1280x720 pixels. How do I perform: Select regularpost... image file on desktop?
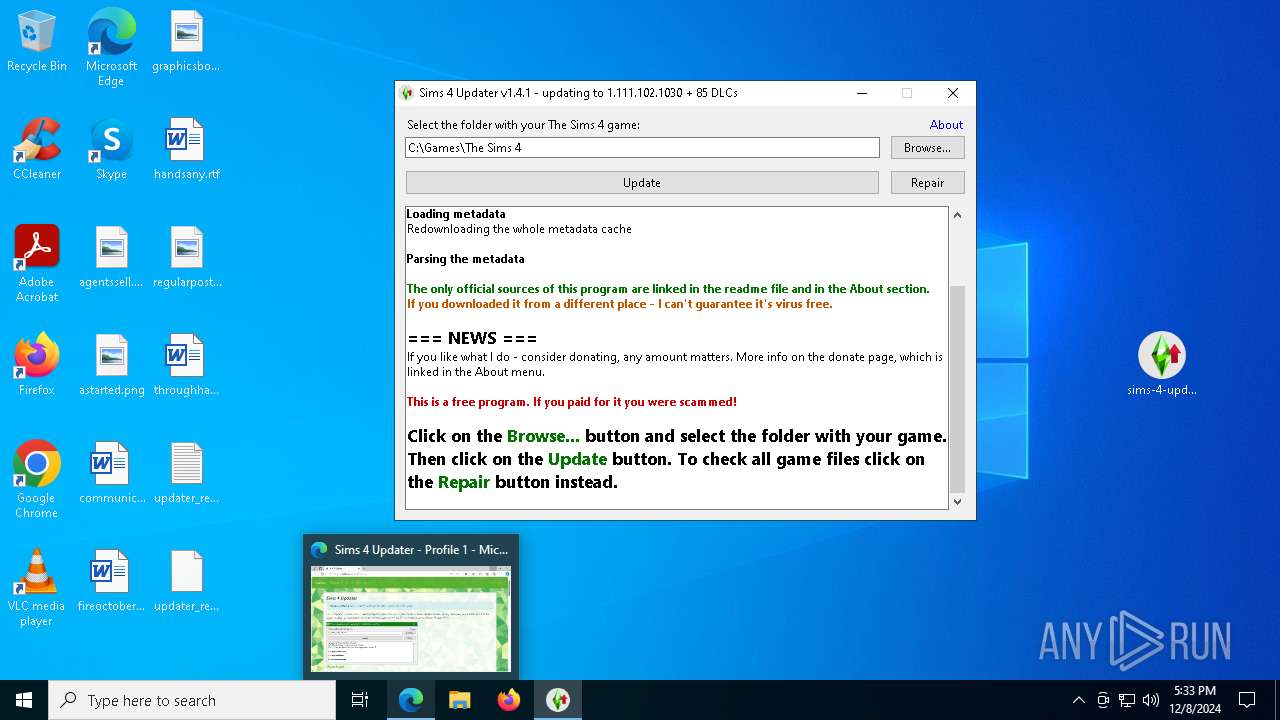click(x=186, y=257)
